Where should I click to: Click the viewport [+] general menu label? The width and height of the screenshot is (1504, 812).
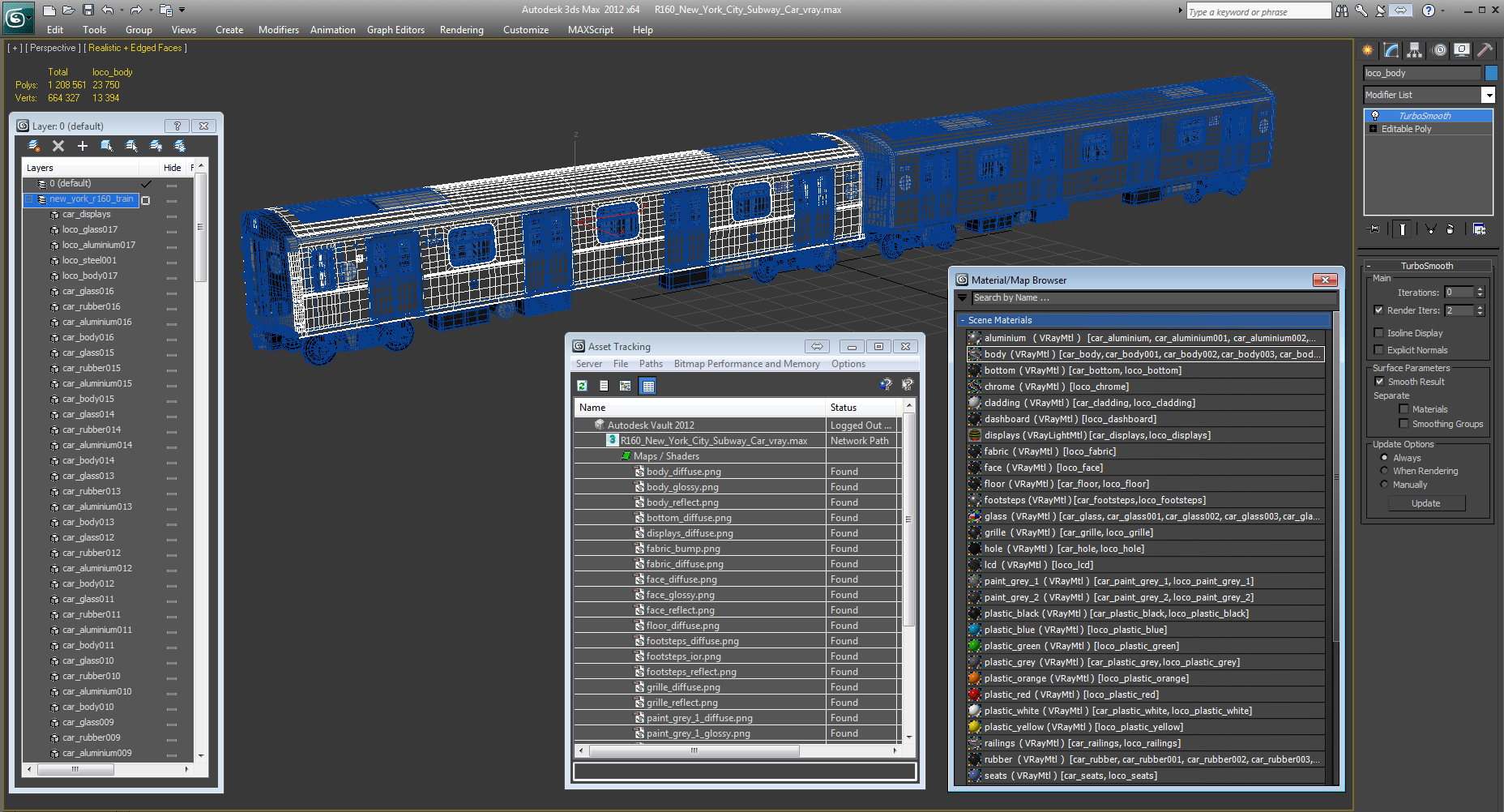(x=15, y=48)
